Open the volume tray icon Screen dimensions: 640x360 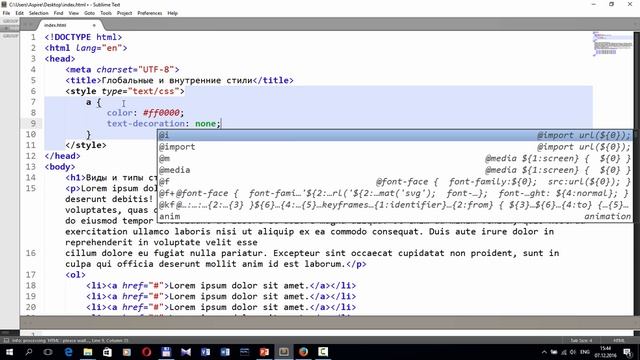(x=573, y=352)
